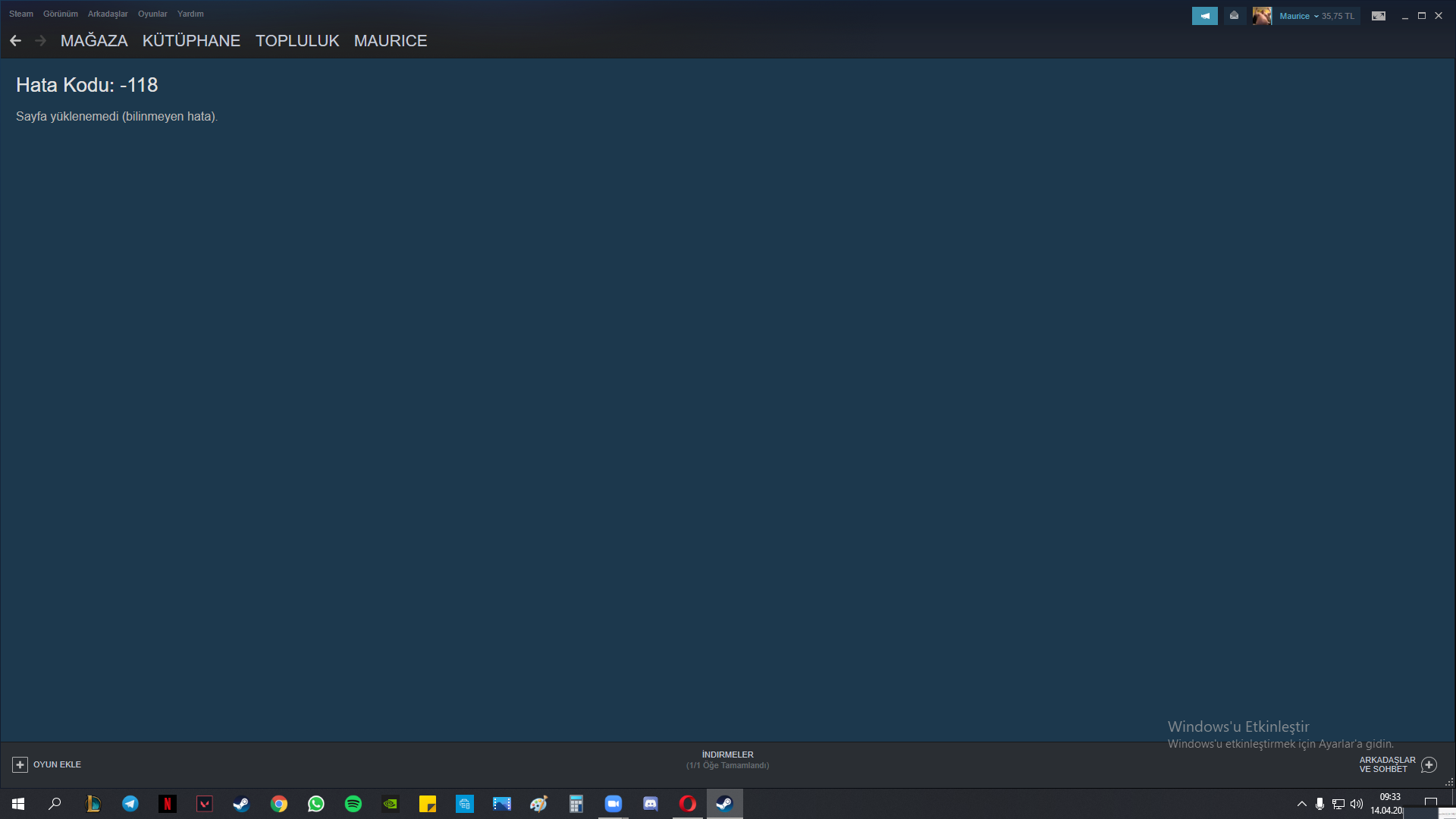The image size is (1456, 819).
Task: Open the İNDİRMELER downloads section
Action: 727,759
